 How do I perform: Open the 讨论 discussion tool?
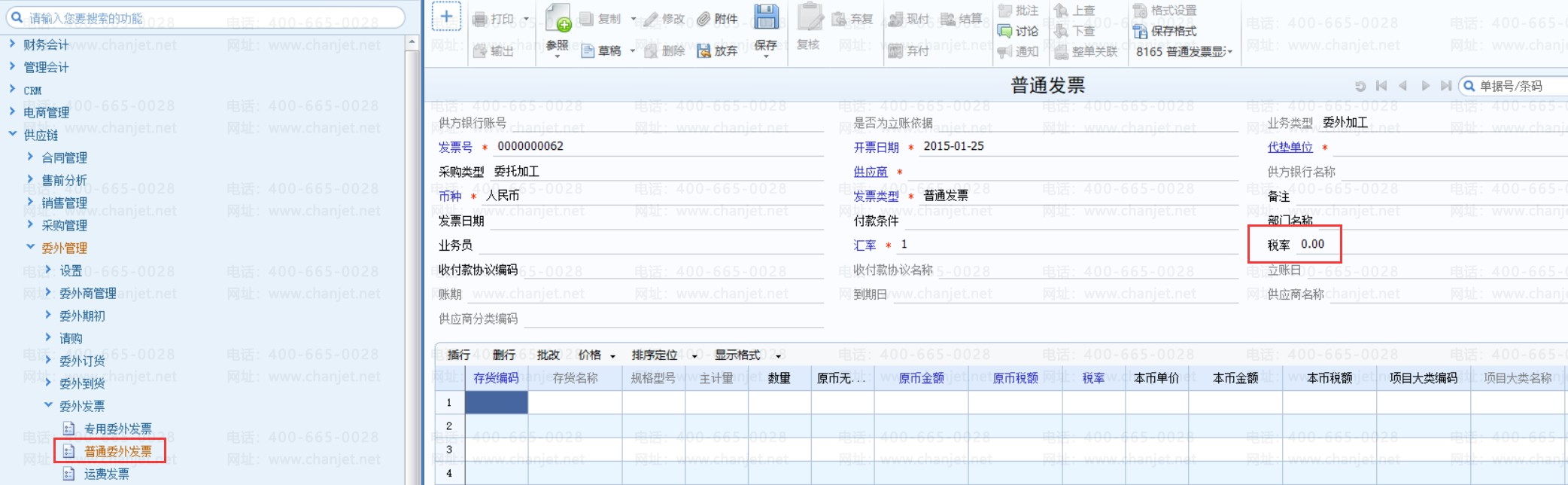tap(1005, 31)
